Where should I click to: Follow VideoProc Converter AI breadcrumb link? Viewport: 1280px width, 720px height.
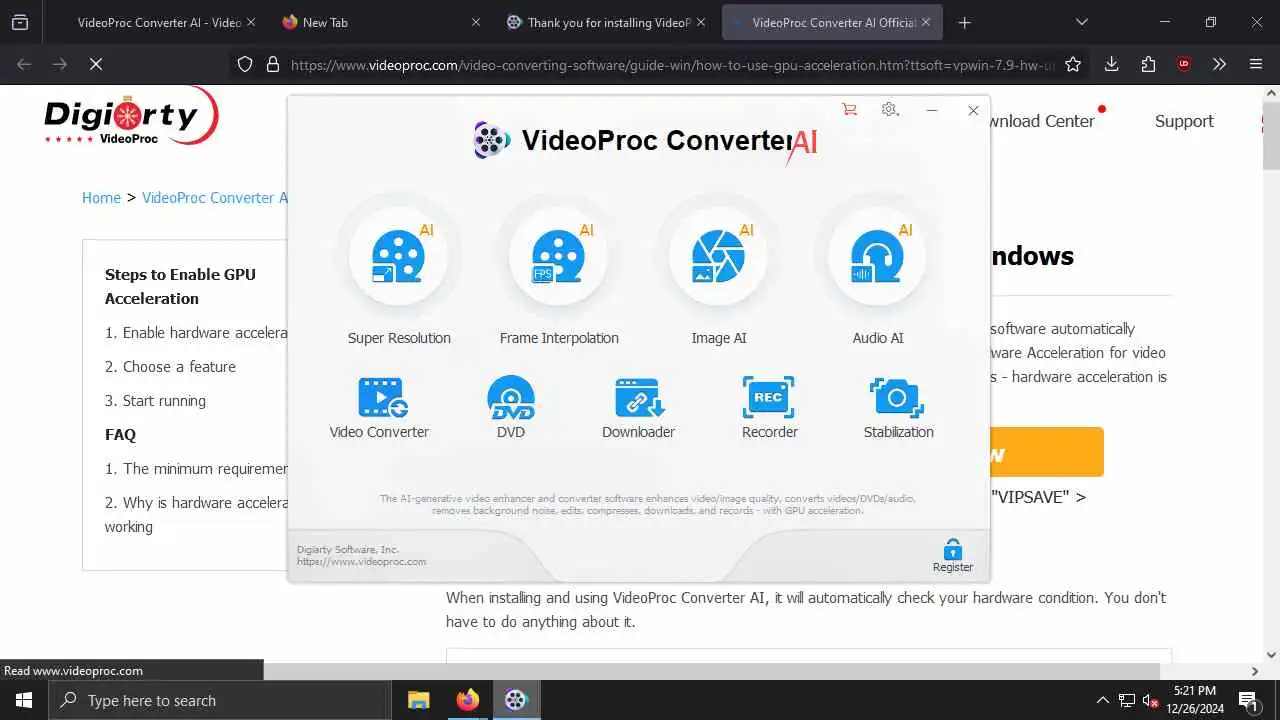tap(214, 198)
